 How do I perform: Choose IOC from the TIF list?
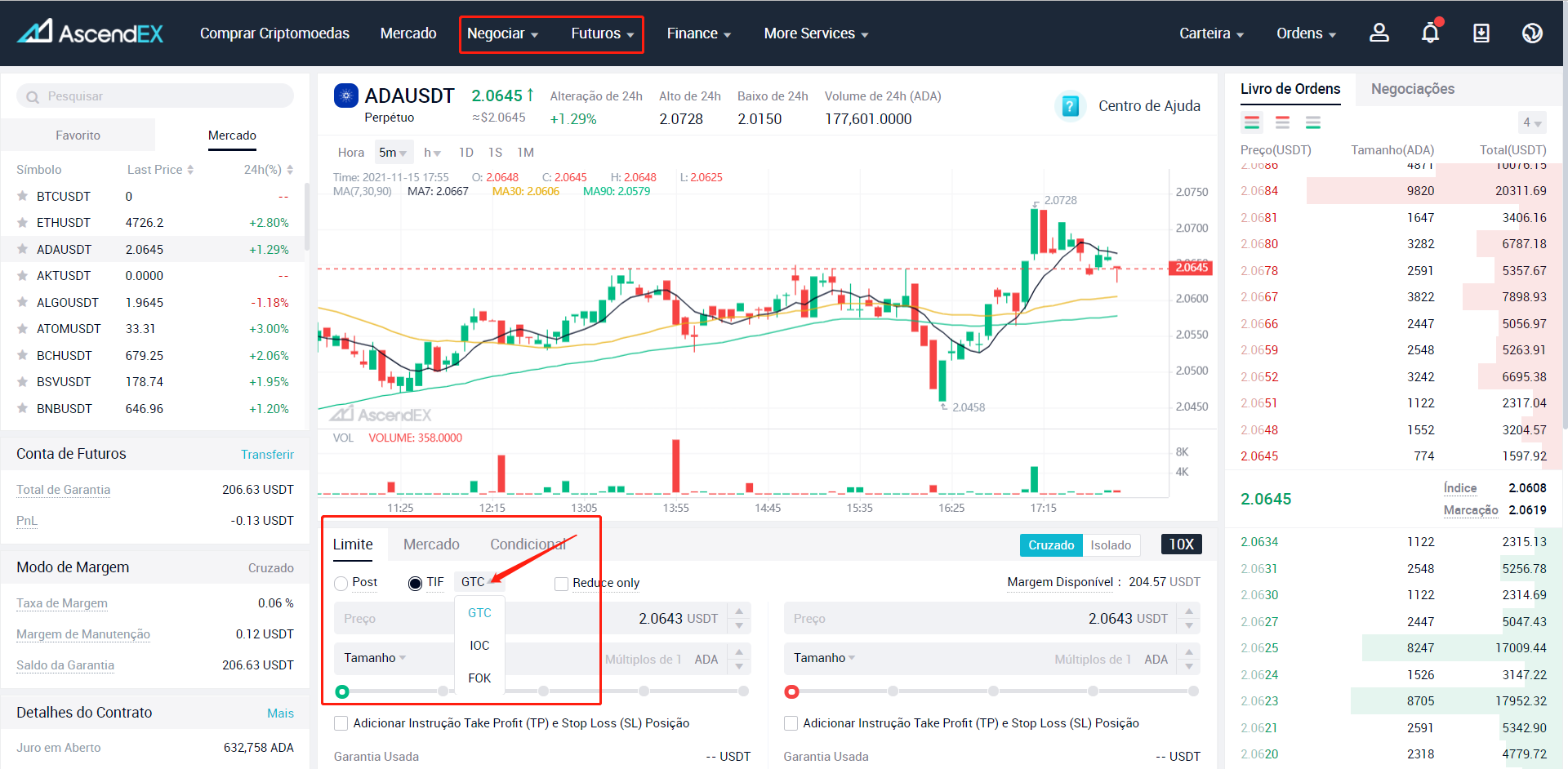[479, 646]
